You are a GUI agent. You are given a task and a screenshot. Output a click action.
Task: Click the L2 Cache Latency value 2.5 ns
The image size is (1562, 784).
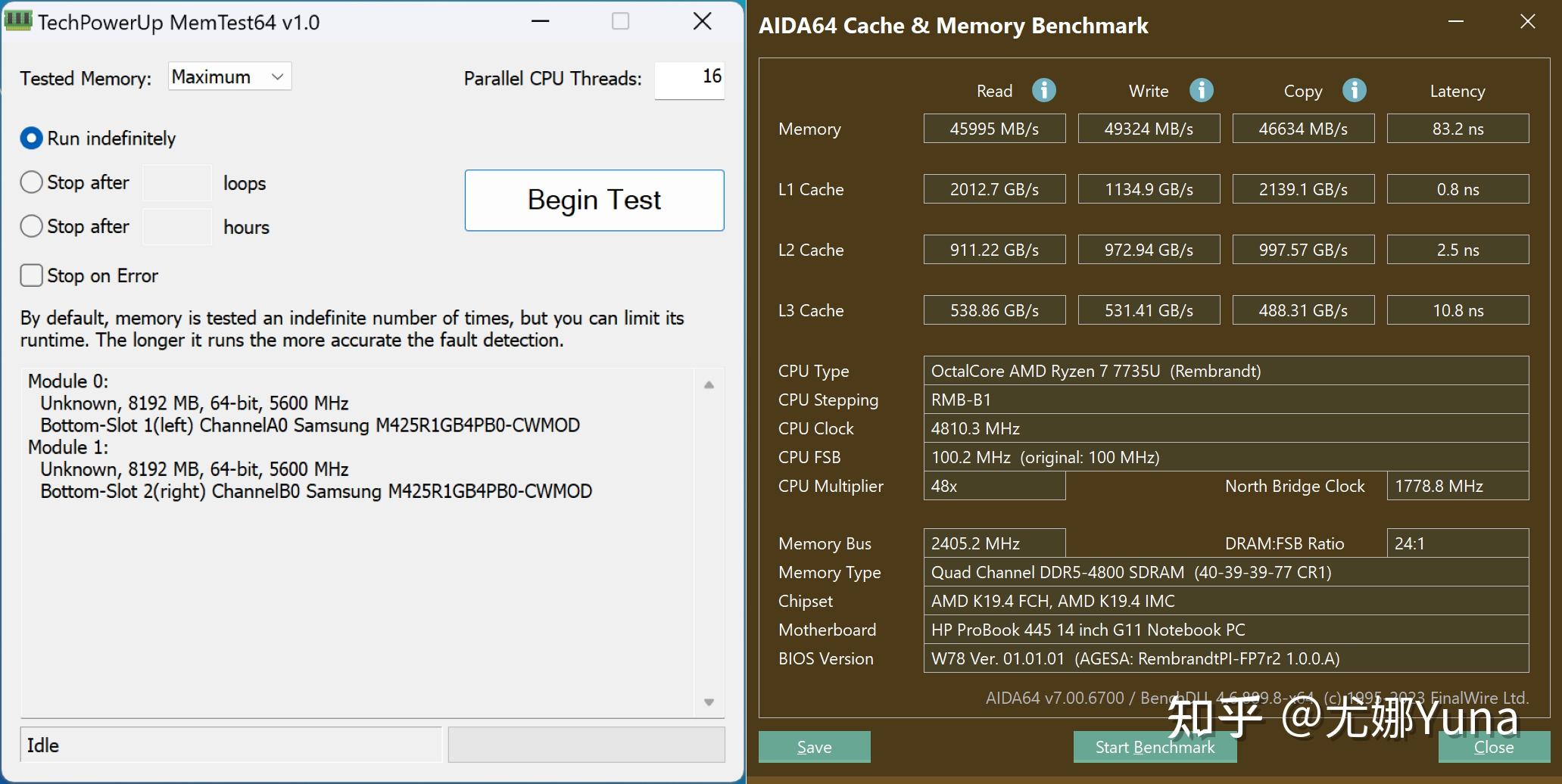pos(1458,250)
